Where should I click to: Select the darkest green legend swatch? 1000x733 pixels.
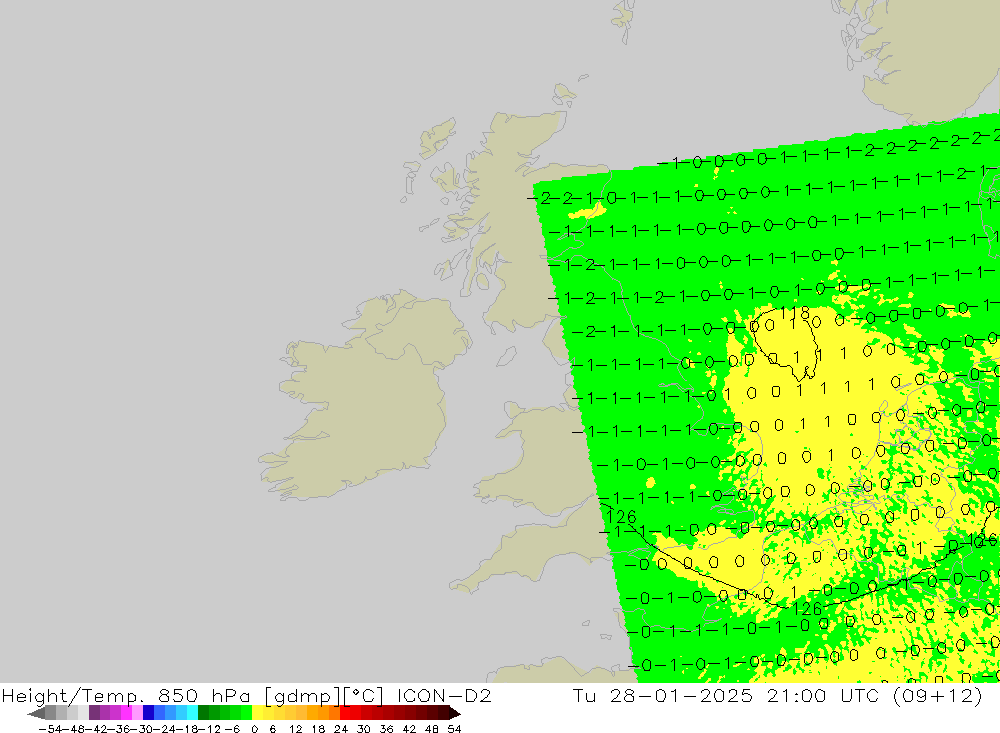[x=203, y=713]
